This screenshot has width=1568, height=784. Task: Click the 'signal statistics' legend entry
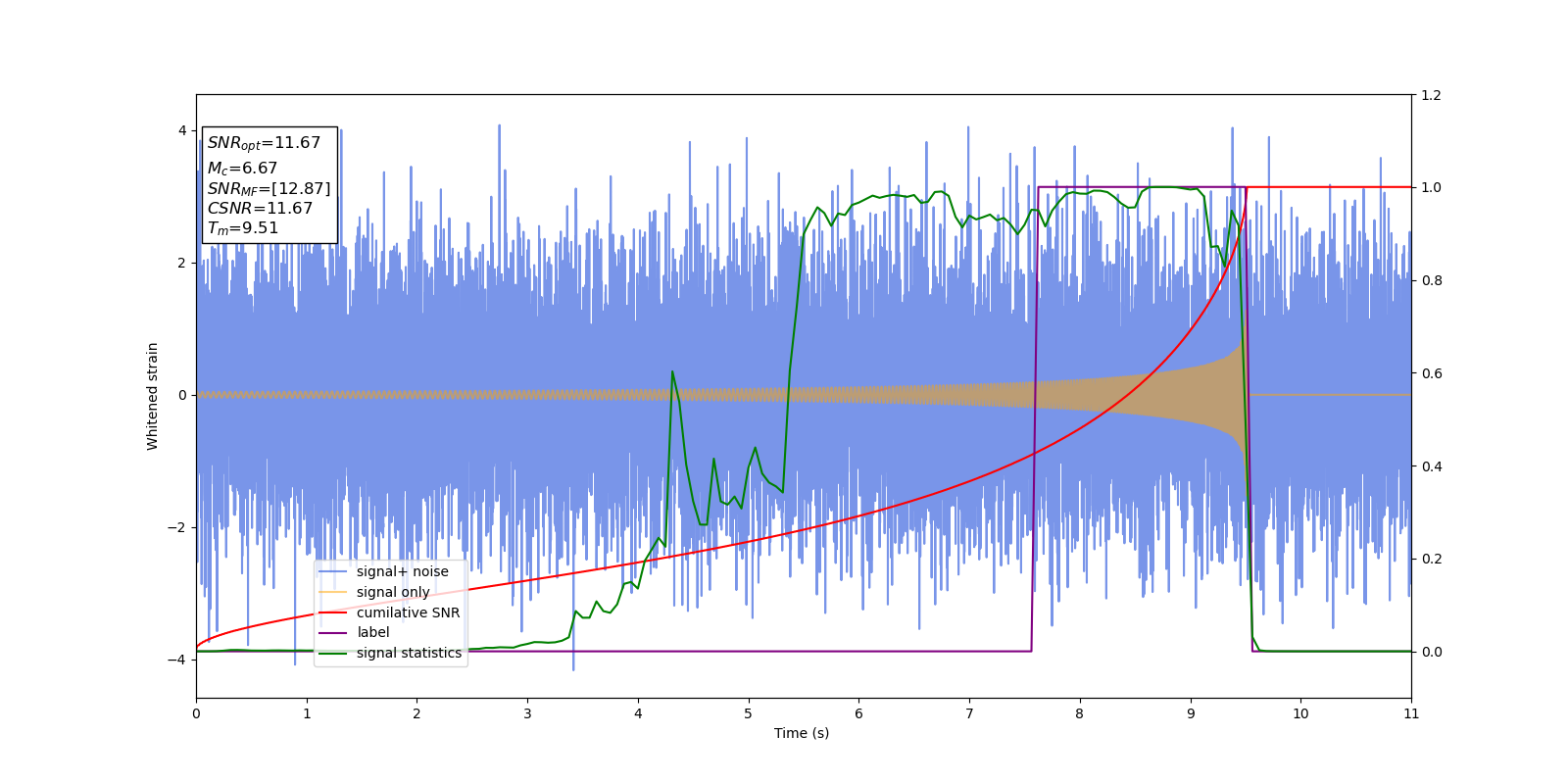point(391,653)
